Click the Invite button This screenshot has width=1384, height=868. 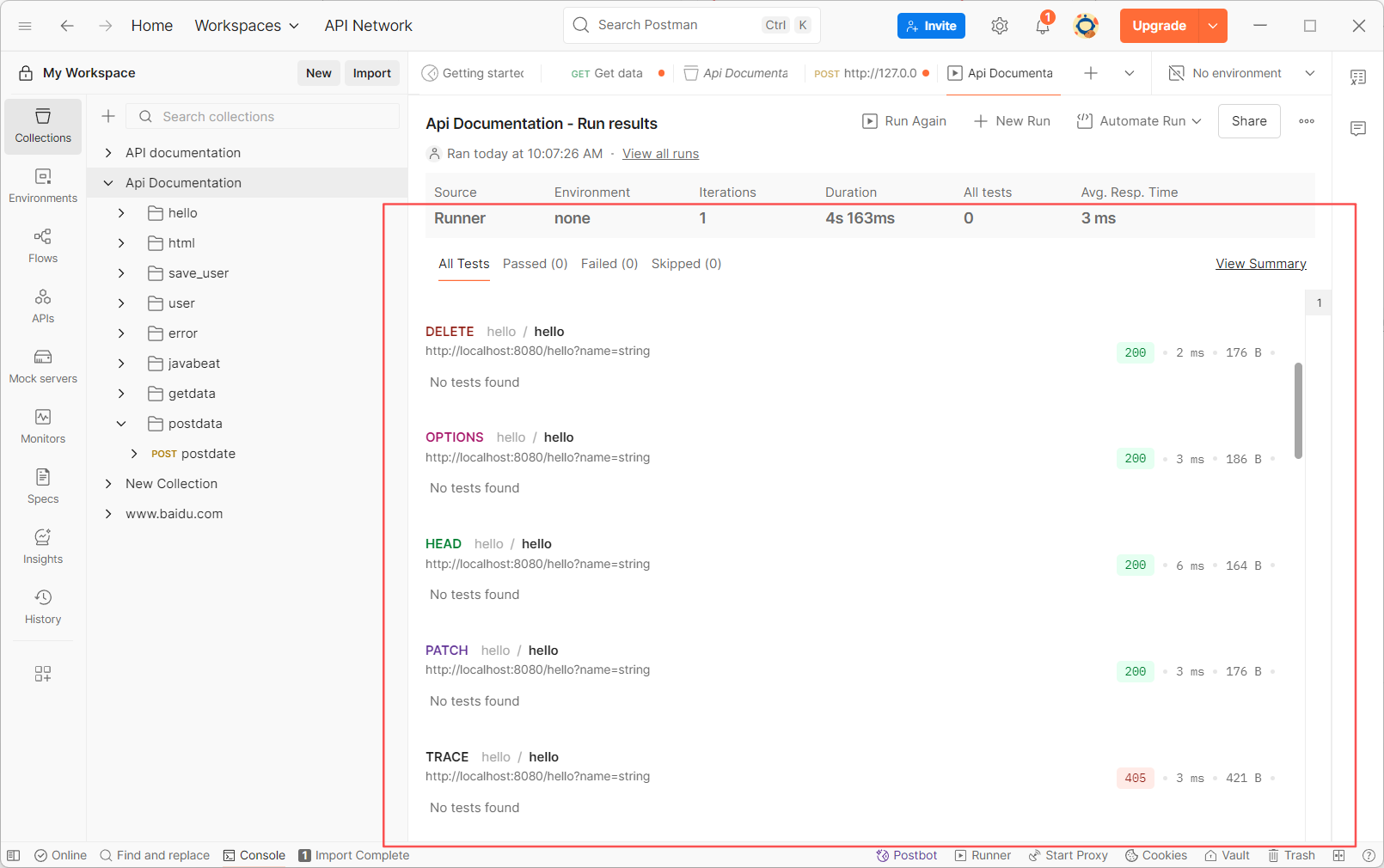click(x=932, y=26)
